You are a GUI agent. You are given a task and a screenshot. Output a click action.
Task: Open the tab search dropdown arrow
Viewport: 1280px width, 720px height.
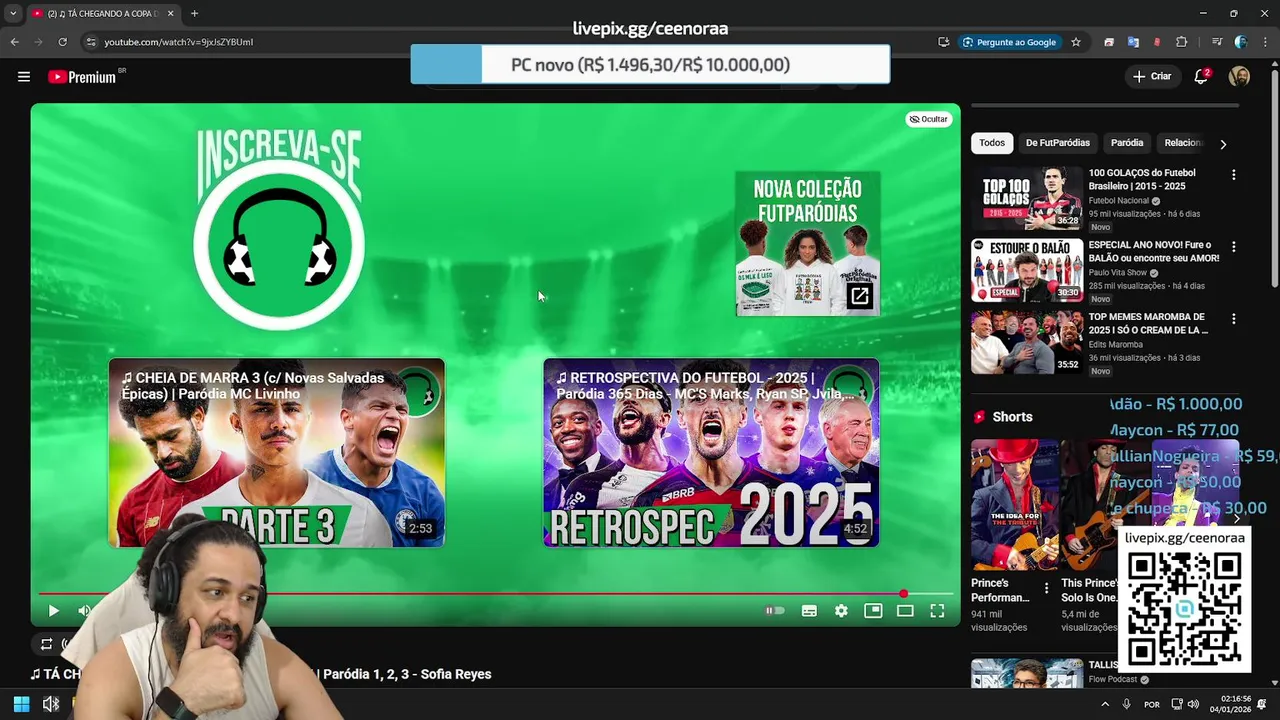point(13,13)
